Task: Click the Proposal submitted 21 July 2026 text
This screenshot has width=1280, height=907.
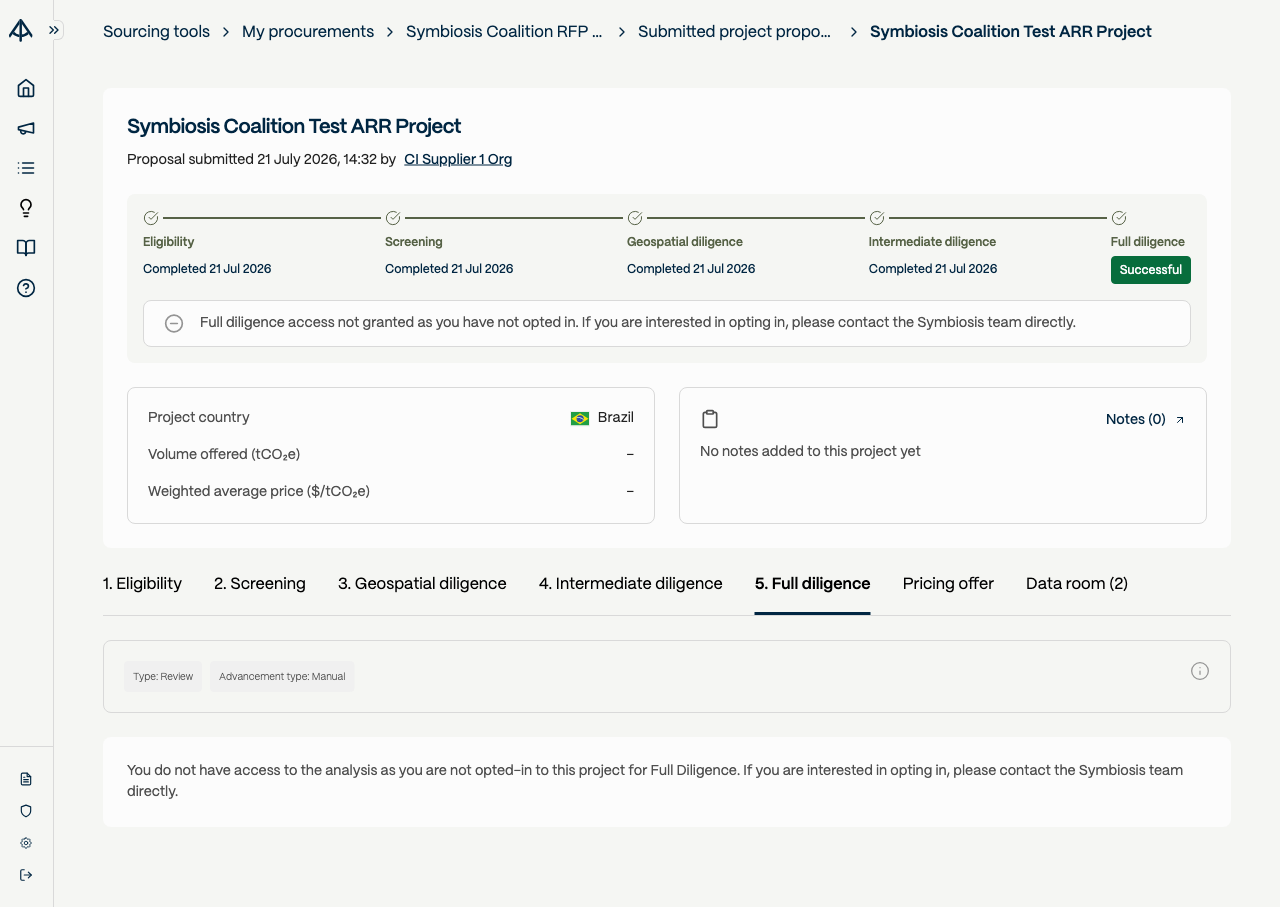Action: tap(261, 159)
